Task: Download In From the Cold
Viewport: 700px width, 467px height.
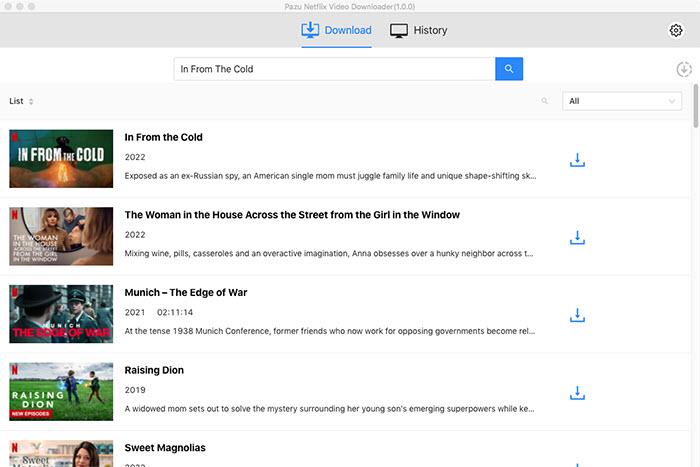Action: (x=576, y=160)
